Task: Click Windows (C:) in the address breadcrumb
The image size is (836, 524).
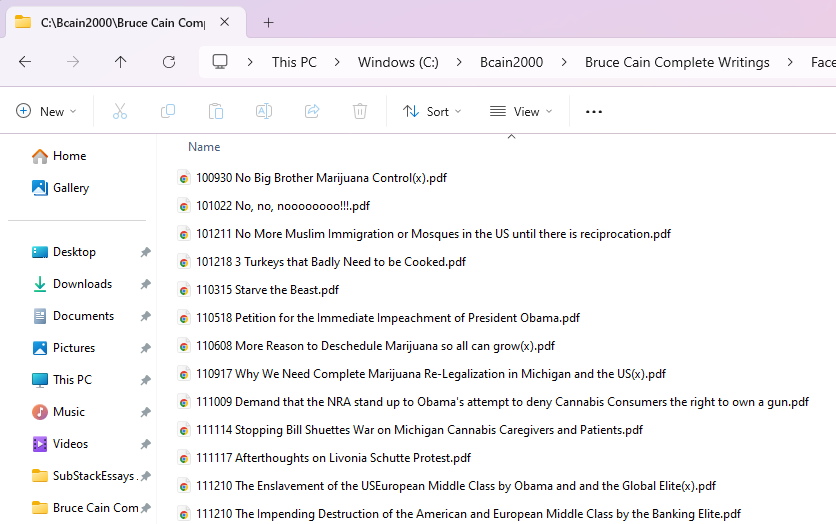Action: click(x=398, y=62)
